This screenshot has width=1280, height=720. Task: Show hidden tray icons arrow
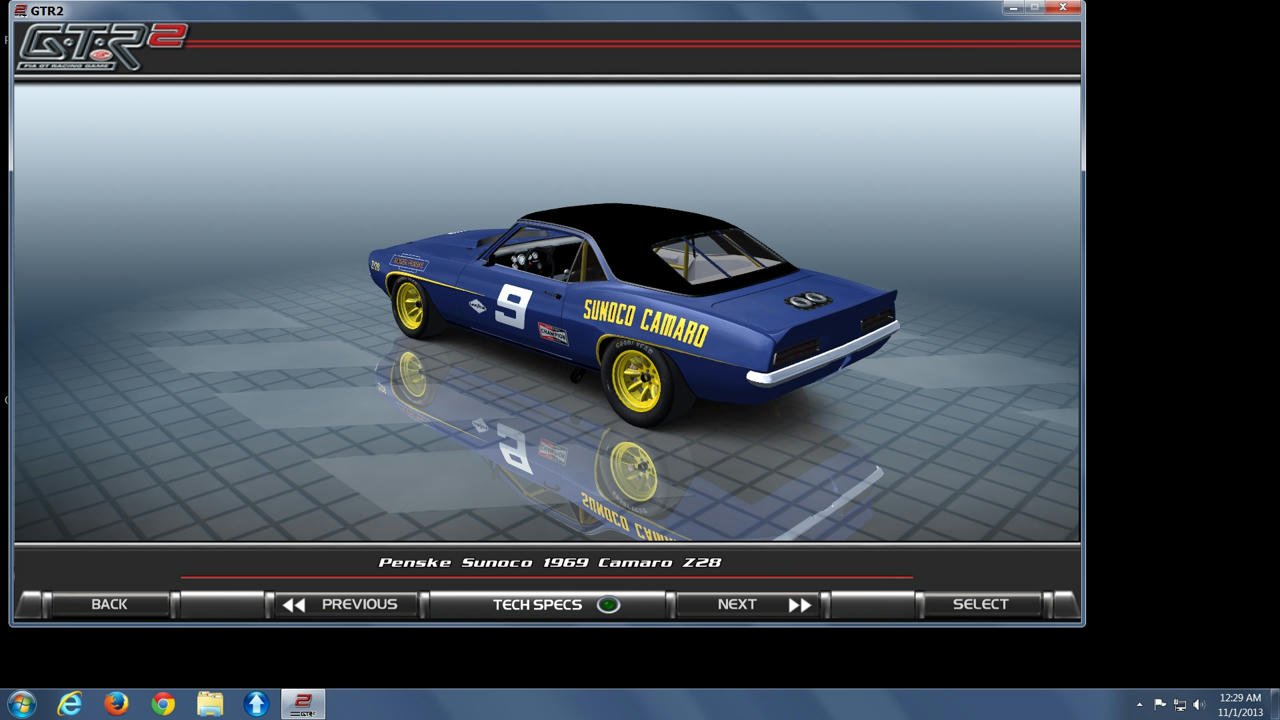pyautogui.click(x=1139, y=705)
